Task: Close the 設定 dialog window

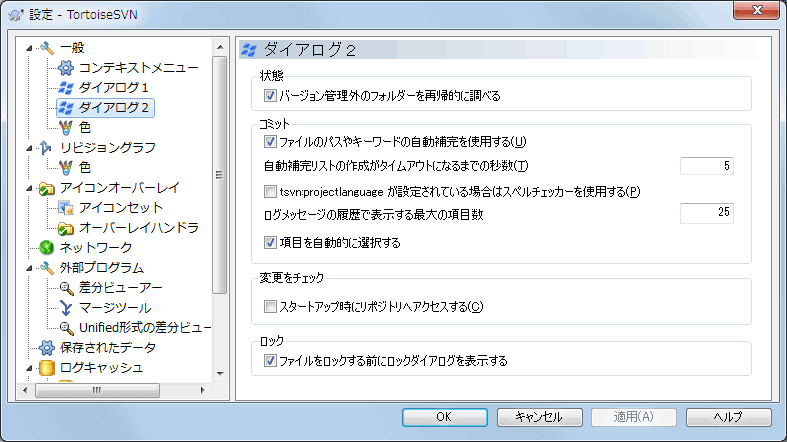Action: pos(757,10)
